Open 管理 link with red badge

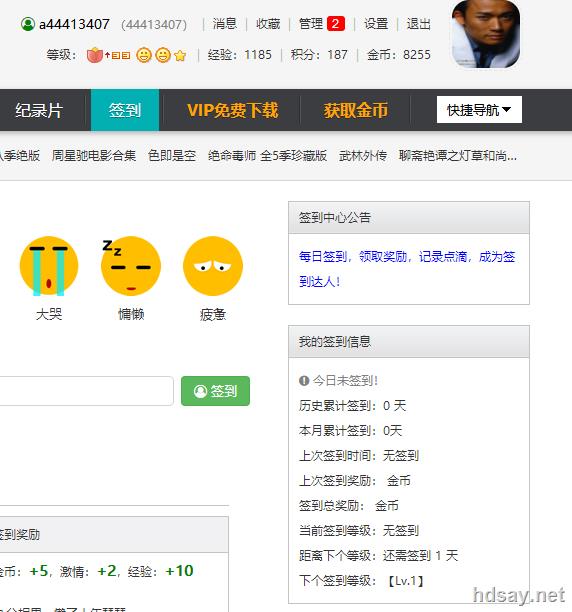[x=322, y=24]
